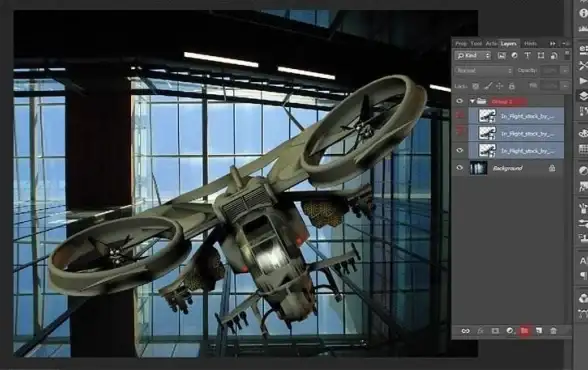Create a new layer
Screen dimensions: 588x370
pyautogui.click(x=539, y=331)
